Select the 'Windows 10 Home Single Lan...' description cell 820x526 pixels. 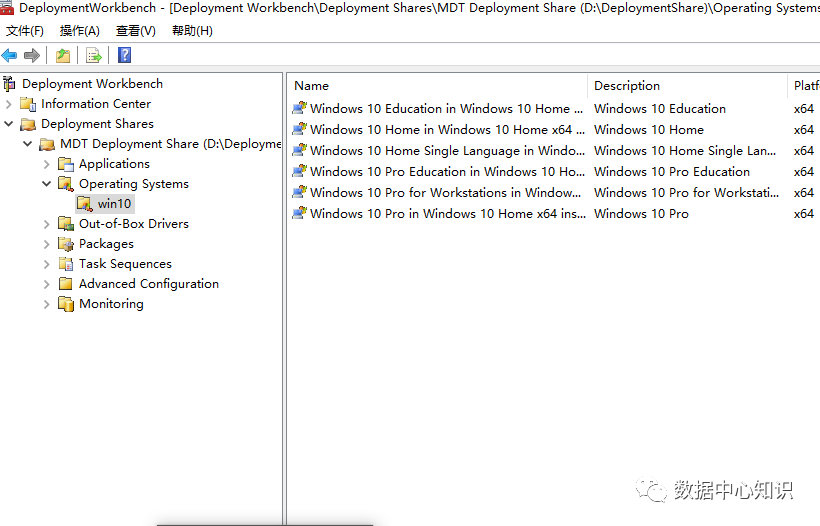[685, 151]
